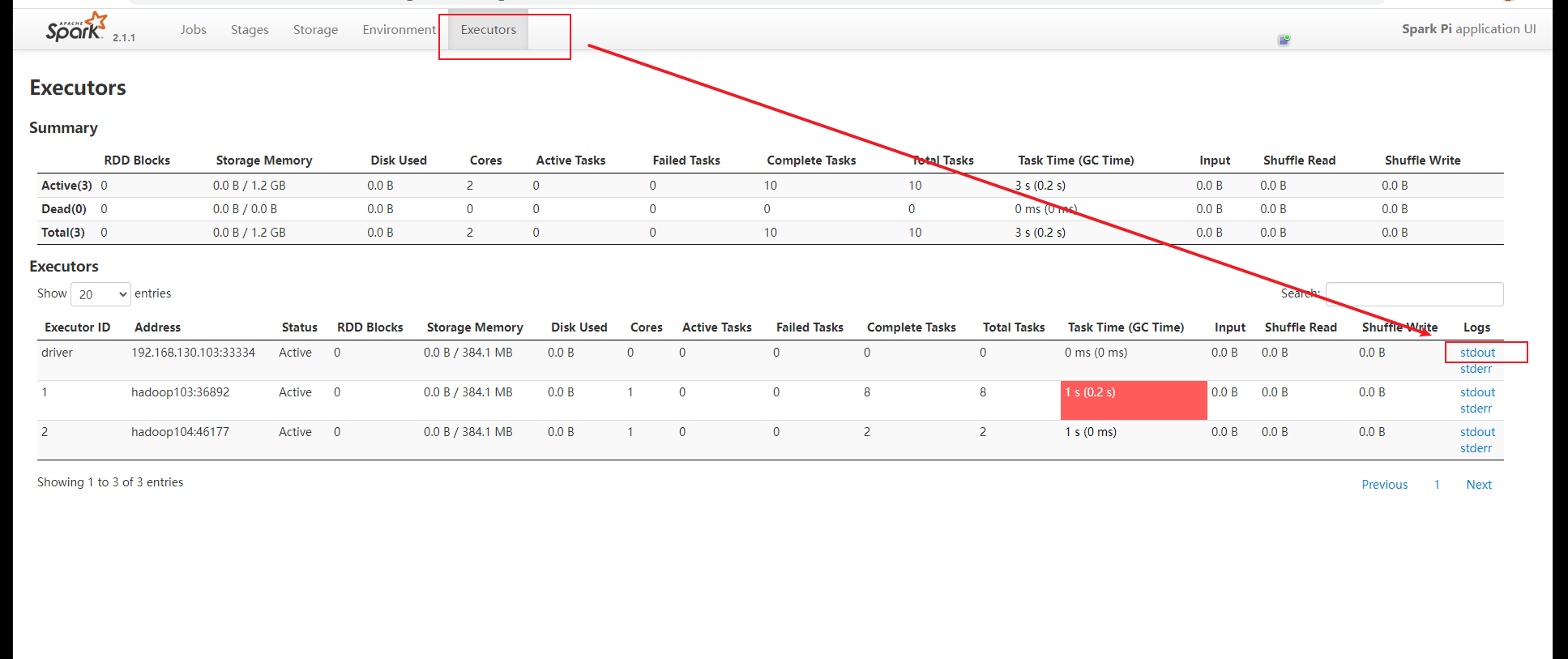
Task: Open stdout log for the driver
Action: (1477, 353)
